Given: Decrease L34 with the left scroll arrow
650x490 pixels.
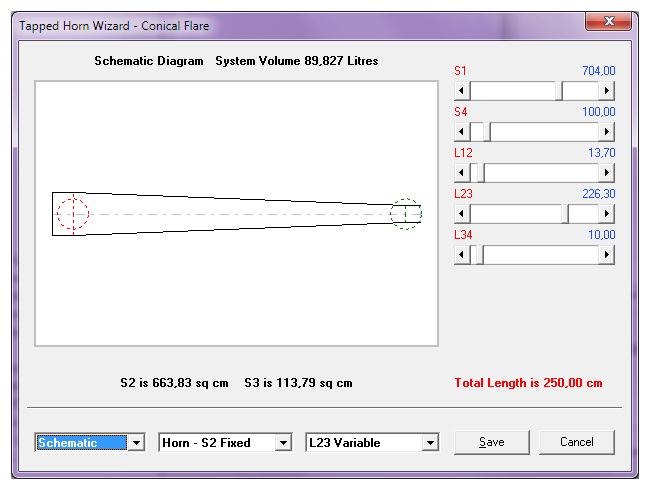Looking at the screenshot, I should pyautogui.click(x=462, y=255).
